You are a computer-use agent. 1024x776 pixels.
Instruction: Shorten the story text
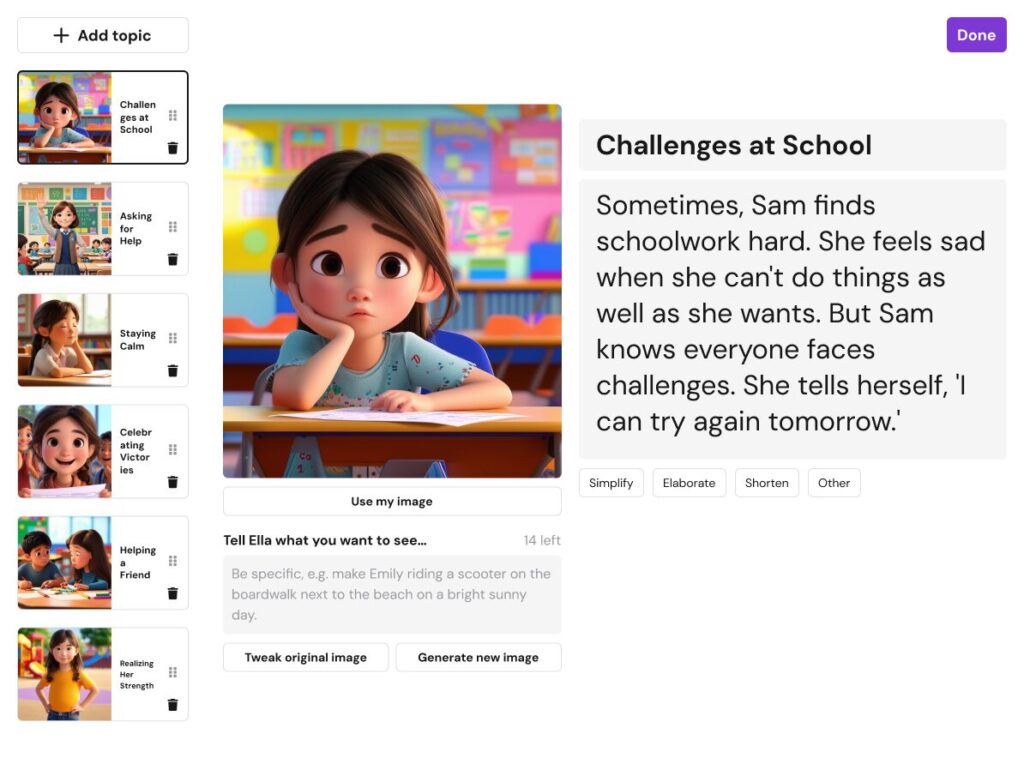(x=766, y=483)
